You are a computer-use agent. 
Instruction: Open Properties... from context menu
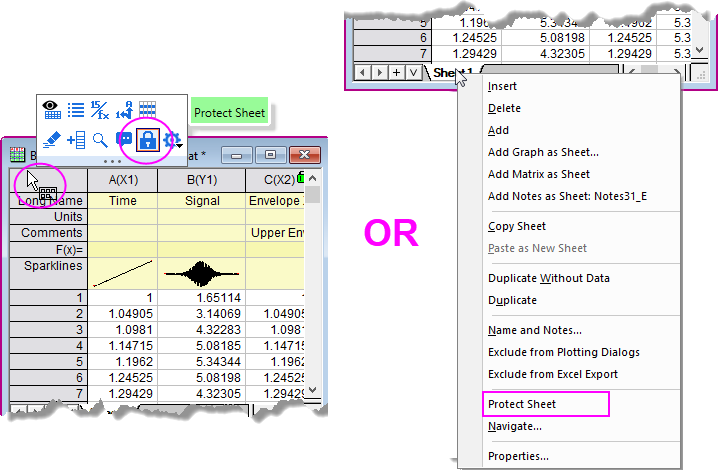point(518,456)
